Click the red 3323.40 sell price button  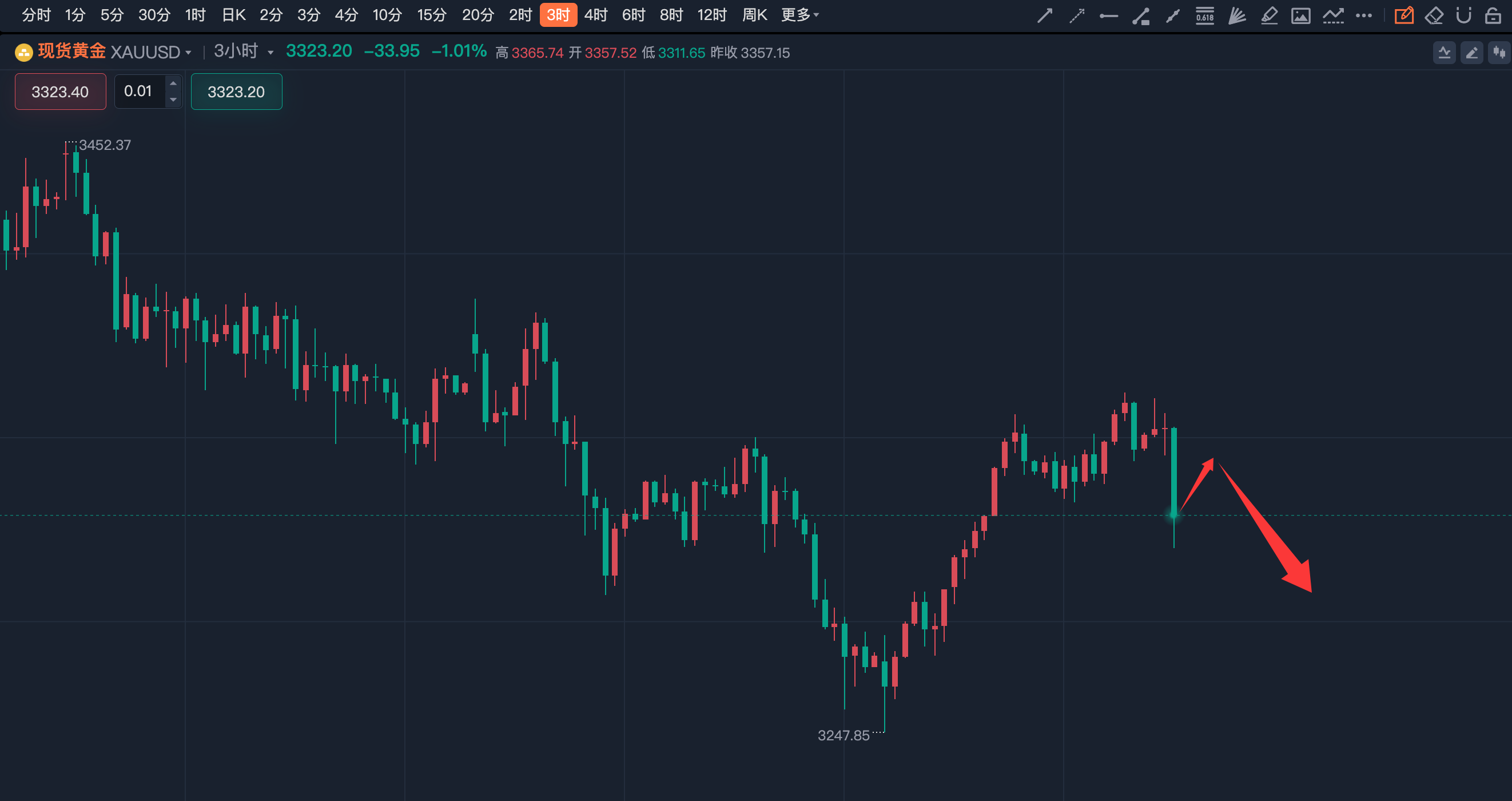click(61, 92)
